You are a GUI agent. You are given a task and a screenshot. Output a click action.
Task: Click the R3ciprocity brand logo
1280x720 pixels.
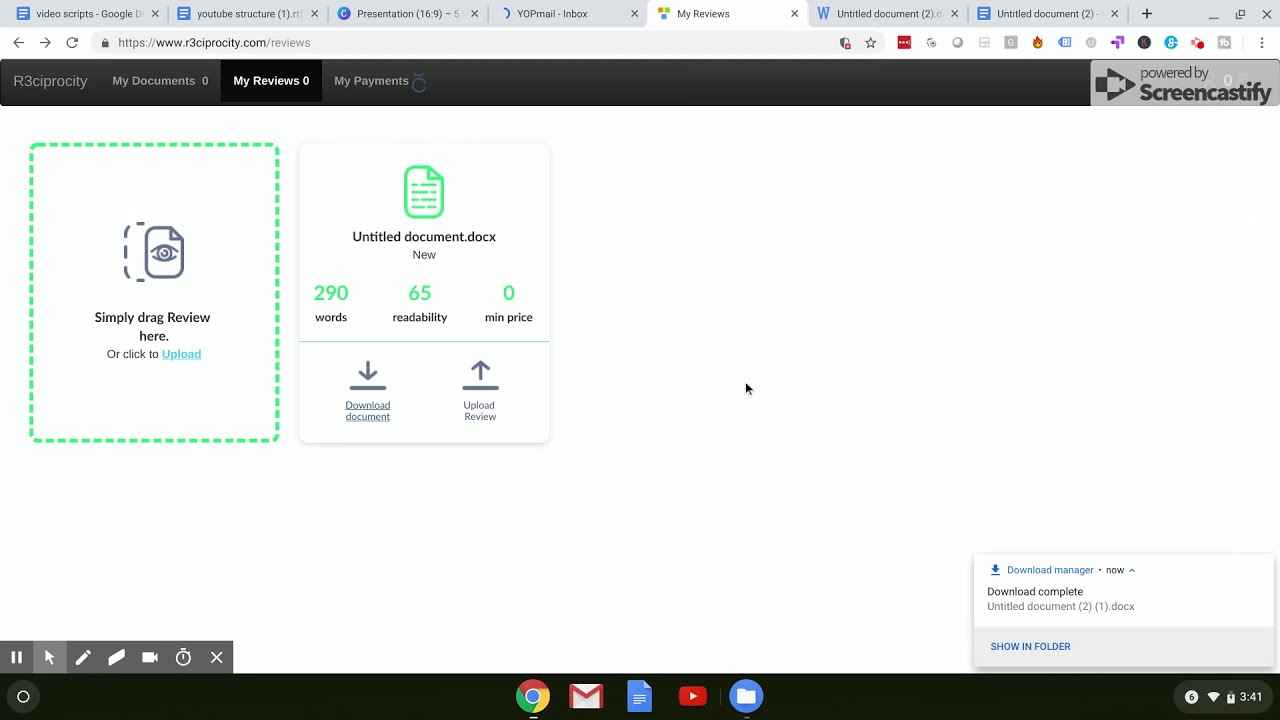click(x=50, y=81)
